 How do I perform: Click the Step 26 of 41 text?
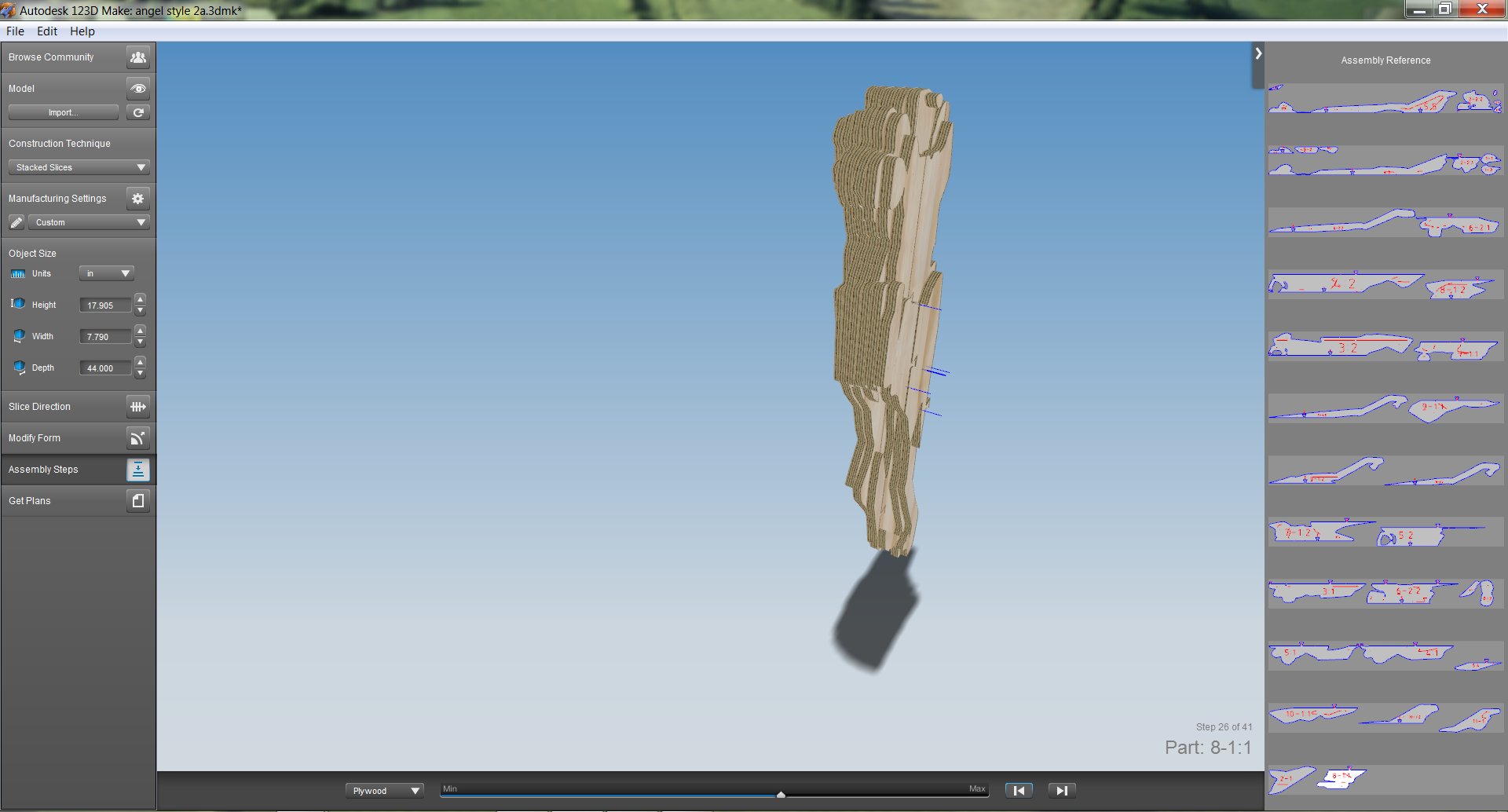pyautogui.click(x=1224, y=727)
